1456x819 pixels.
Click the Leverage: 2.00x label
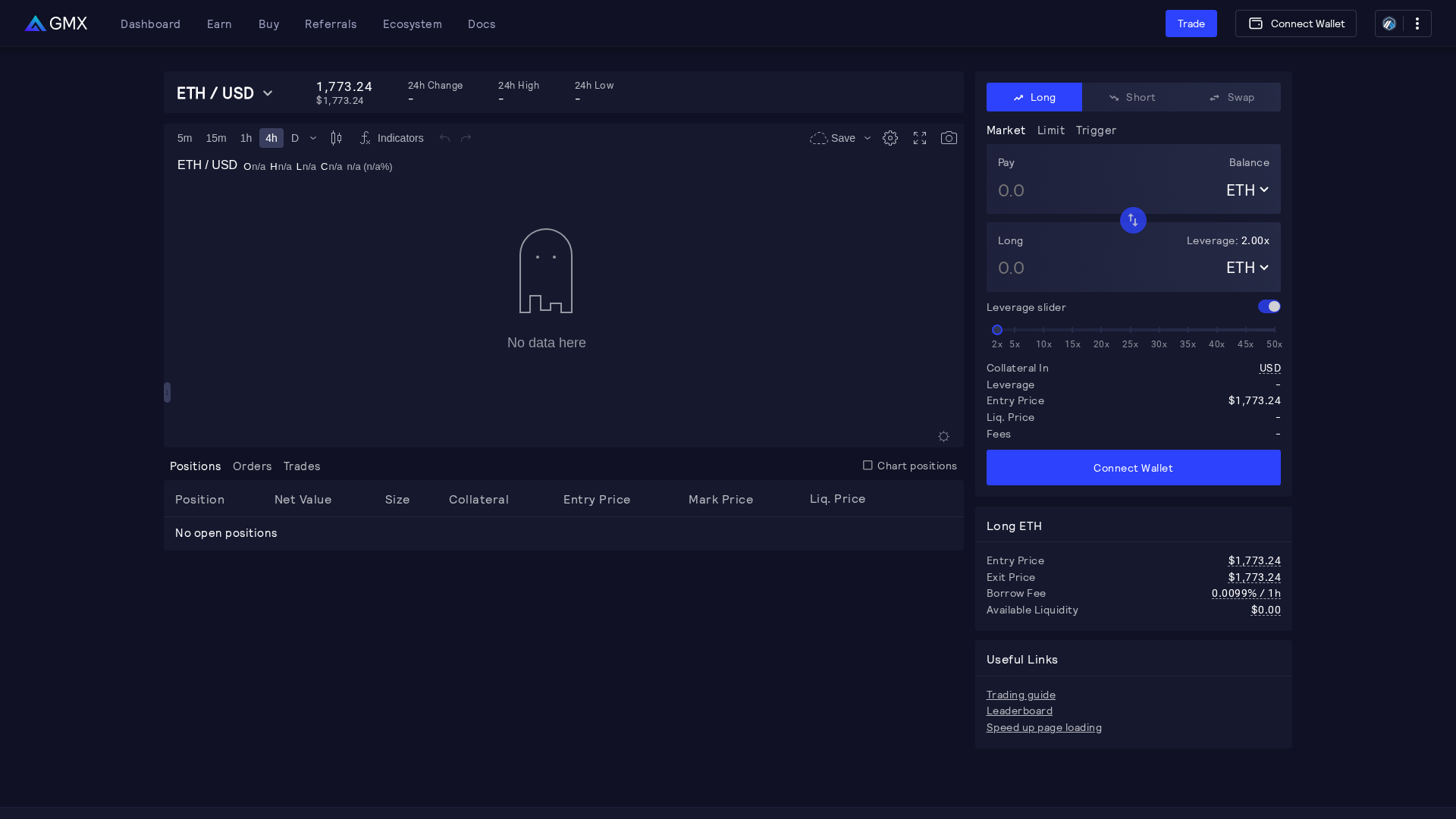coord(1228,240)
